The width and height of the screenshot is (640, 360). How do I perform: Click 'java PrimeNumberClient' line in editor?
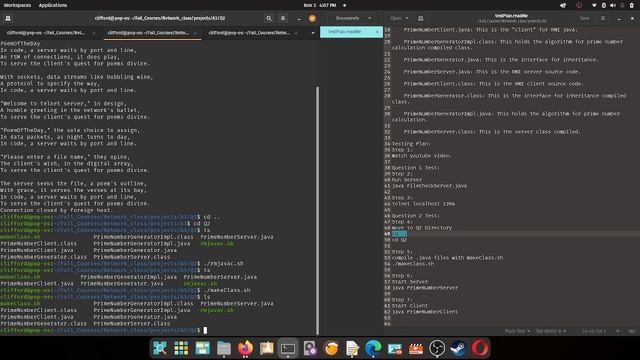(424, 312)
